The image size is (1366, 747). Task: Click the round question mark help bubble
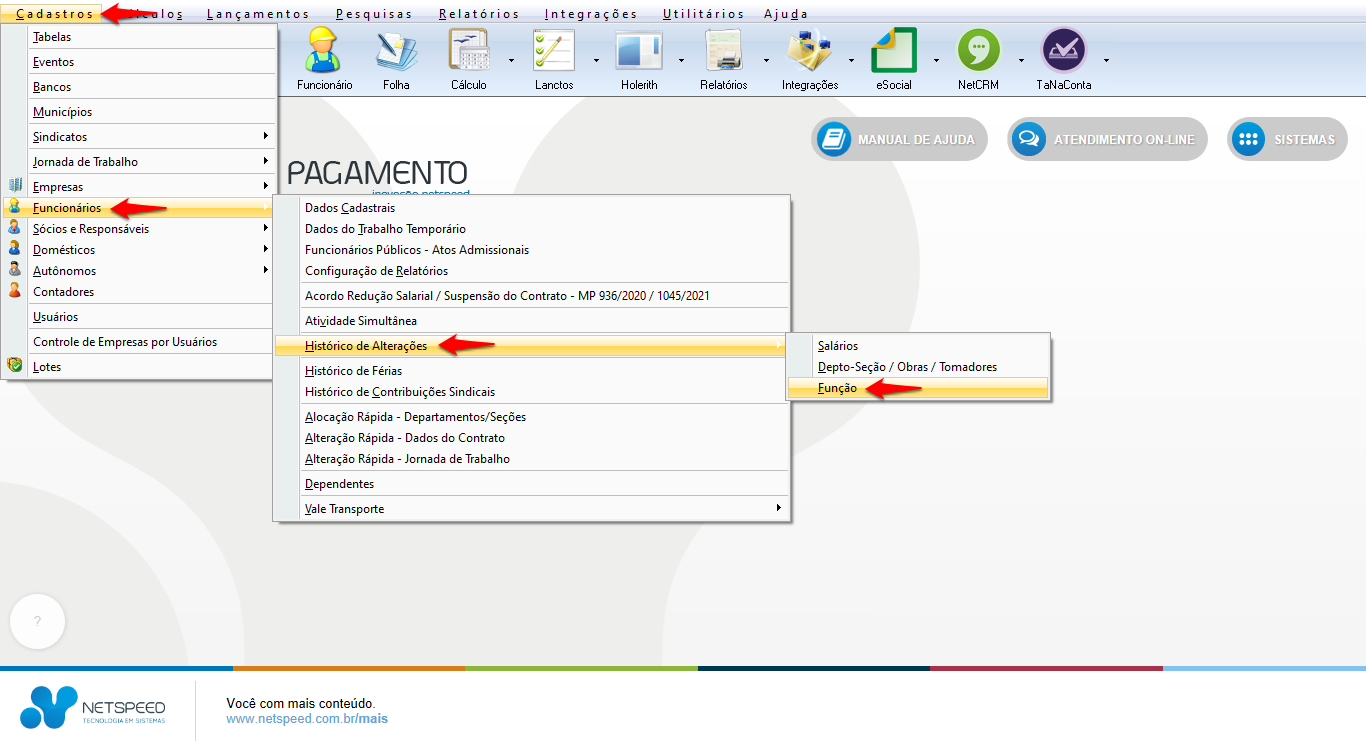37,621
